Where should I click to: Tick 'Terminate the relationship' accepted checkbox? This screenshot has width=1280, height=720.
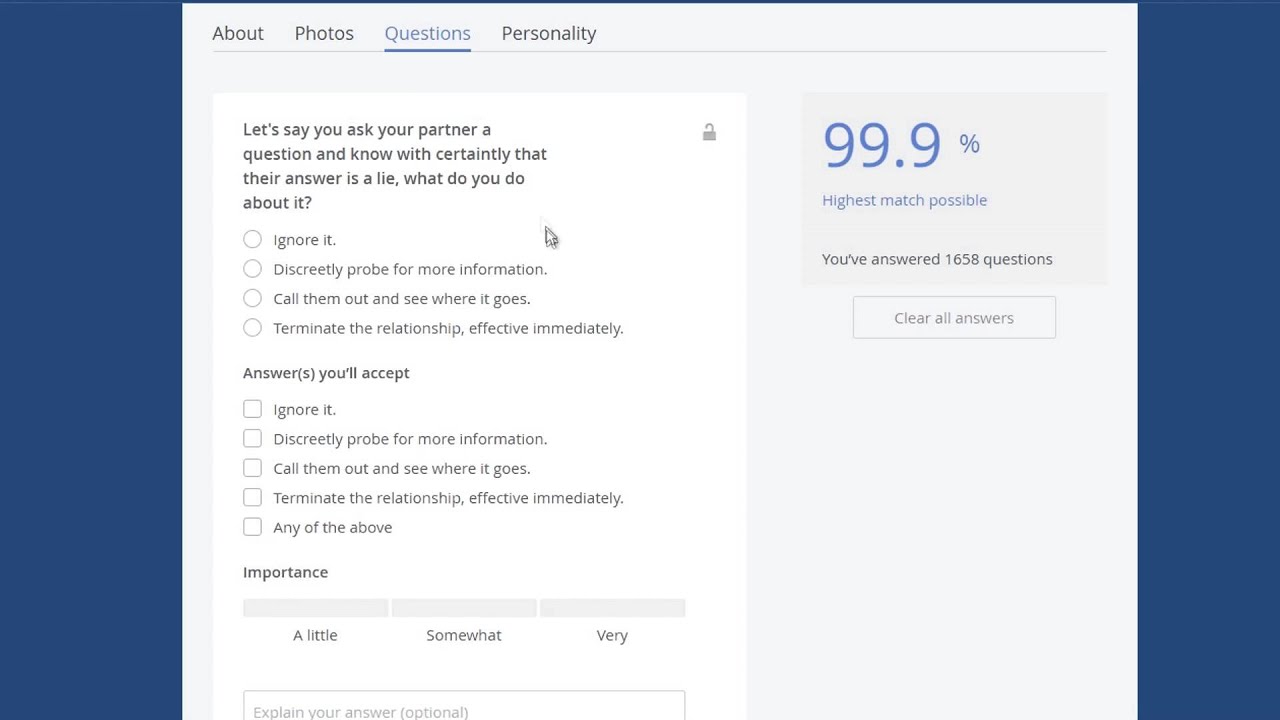pos(252,498)
